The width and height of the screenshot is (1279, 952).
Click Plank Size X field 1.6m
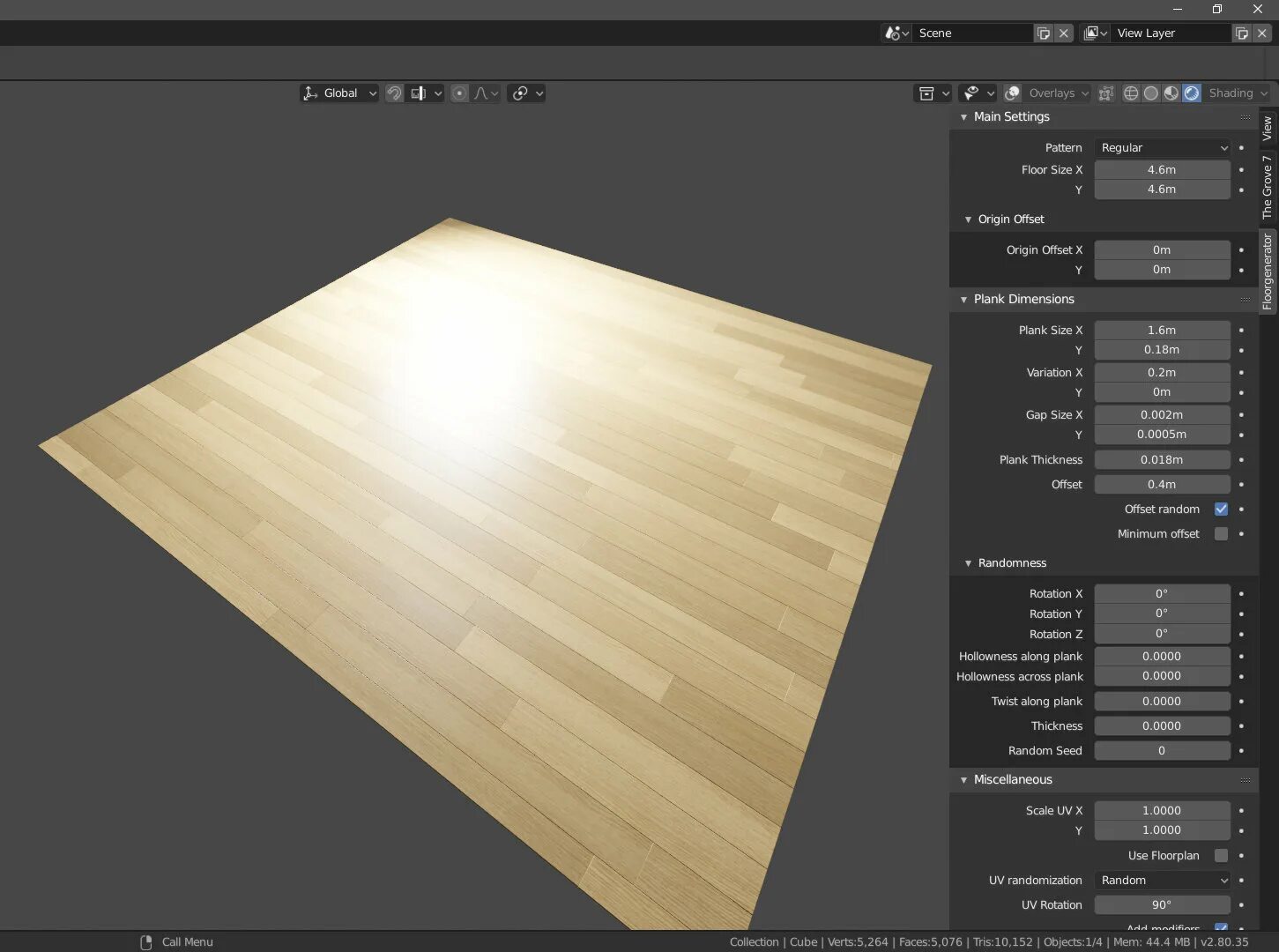point(1162,330)
